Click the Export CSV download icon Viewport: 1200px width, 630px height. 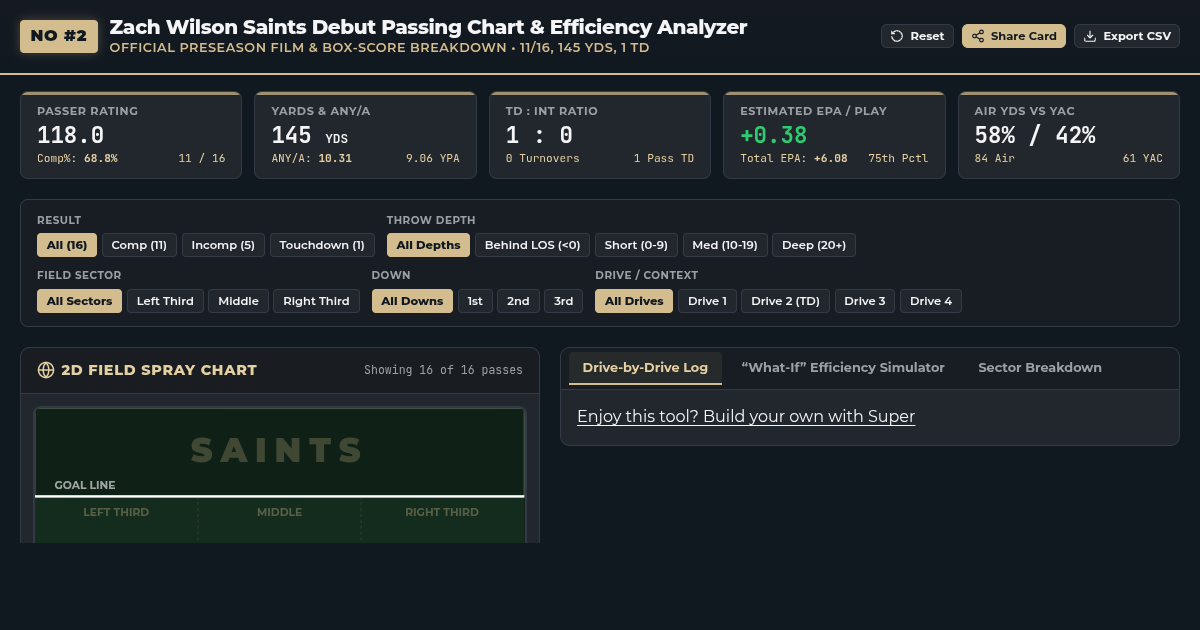1090,36
